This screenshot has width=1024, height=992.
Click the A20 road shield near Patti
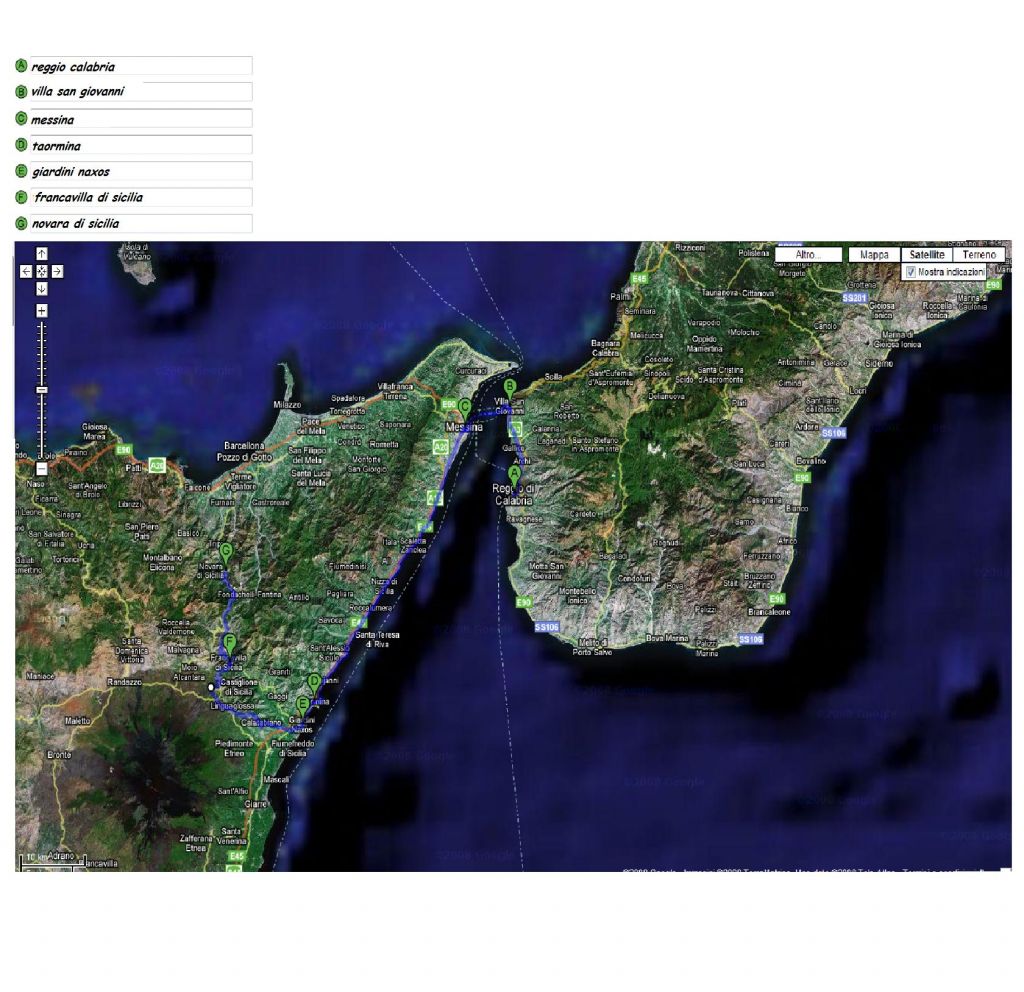coord(157,465)
